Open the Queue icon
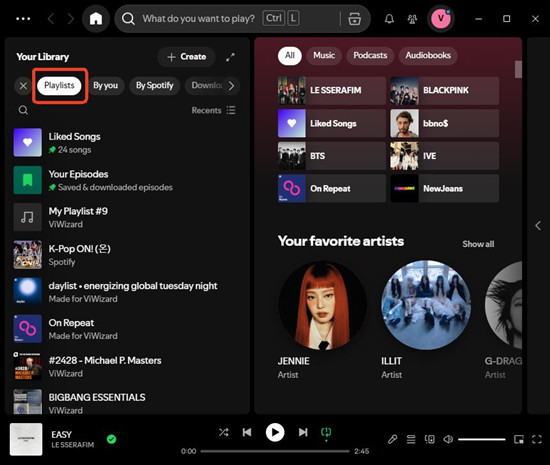Screen dimensions: 550x465 [411, 439]
